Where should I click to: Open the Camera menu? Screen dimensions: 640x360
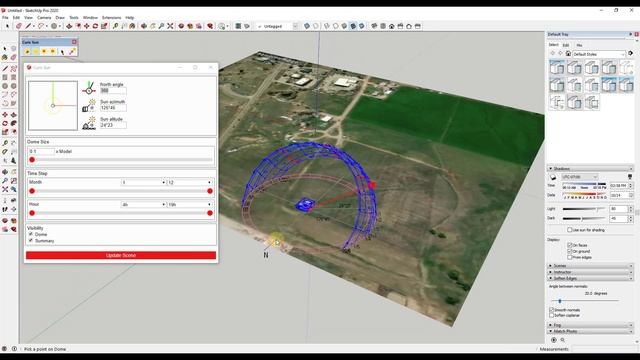pyautogui.click(x=44, y=18)
